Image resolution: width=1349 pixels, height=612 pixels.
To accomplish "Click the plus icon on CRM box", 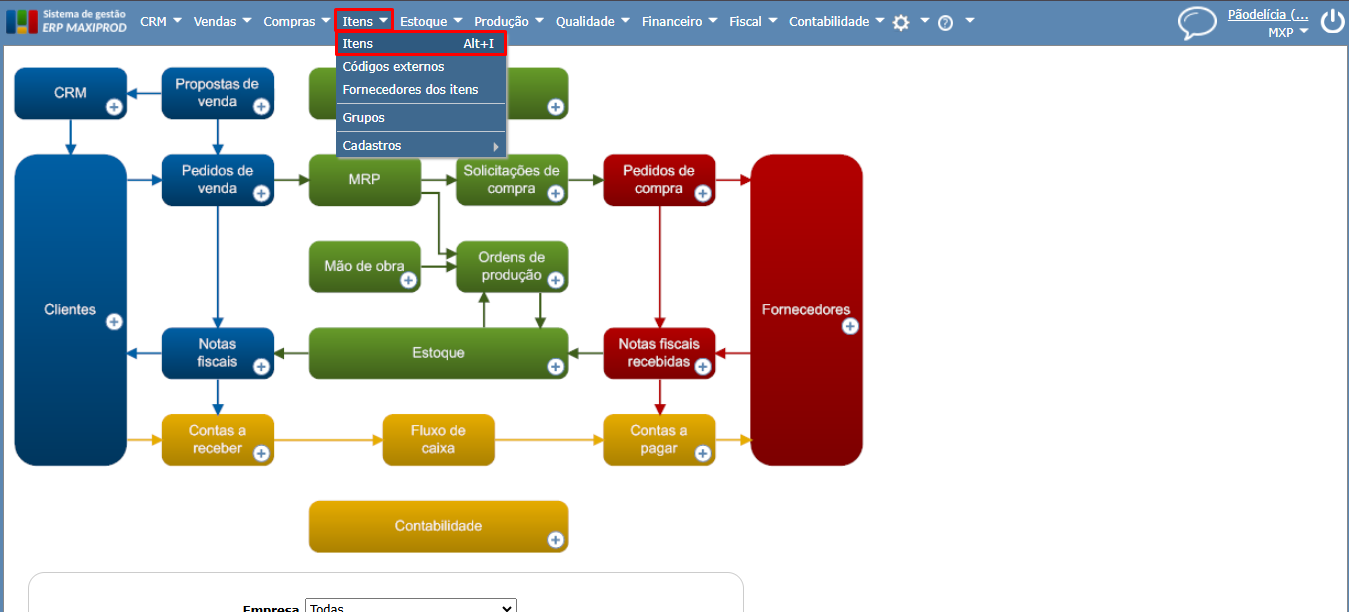I will (x=114, y=106).
